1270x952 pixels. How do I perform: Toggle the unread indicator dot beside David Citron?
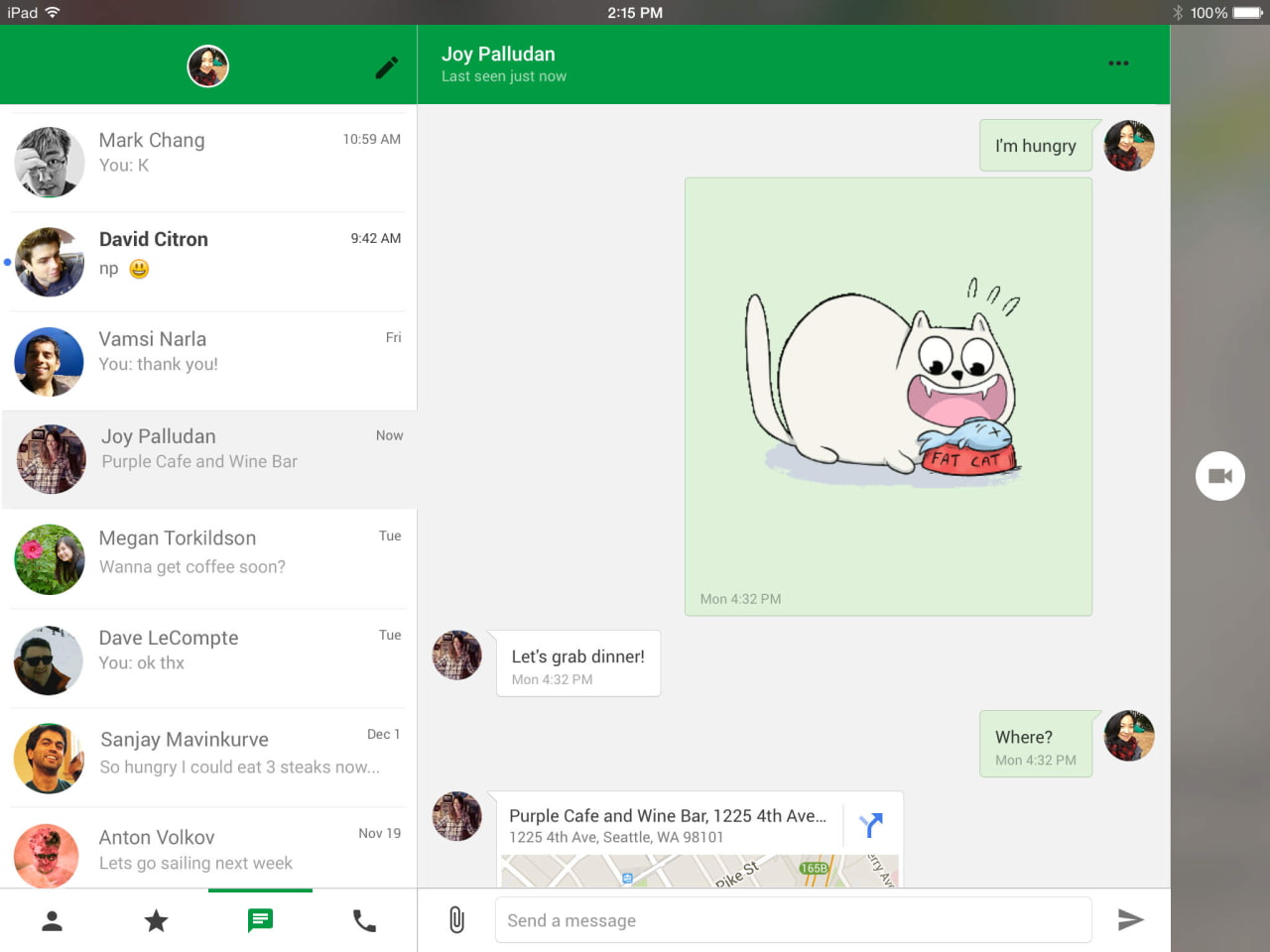[7, 261]
